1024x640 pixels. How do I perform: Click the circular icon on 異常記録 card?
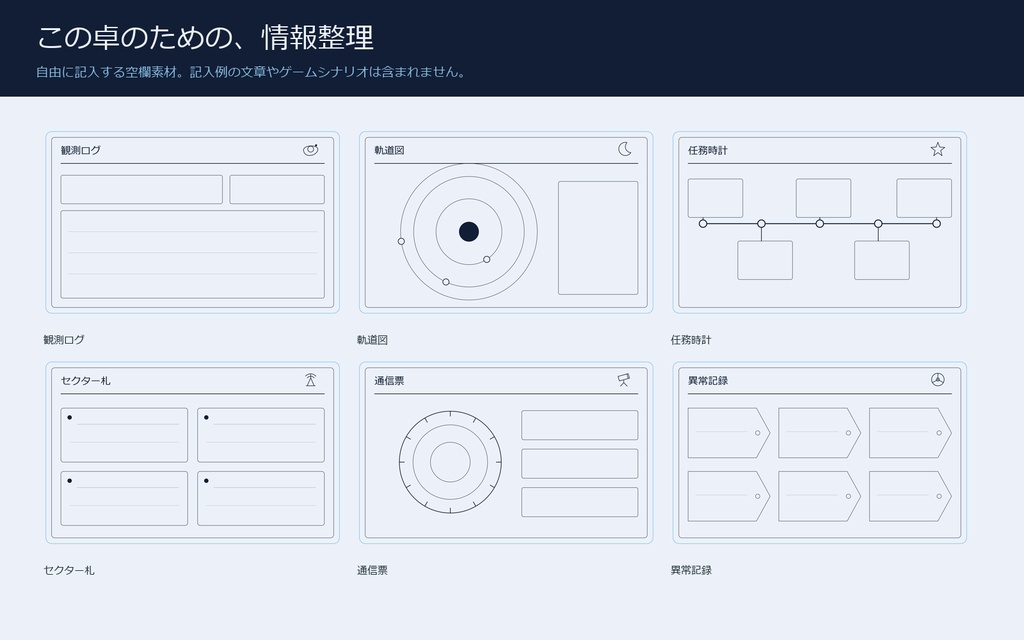point(938,379)
